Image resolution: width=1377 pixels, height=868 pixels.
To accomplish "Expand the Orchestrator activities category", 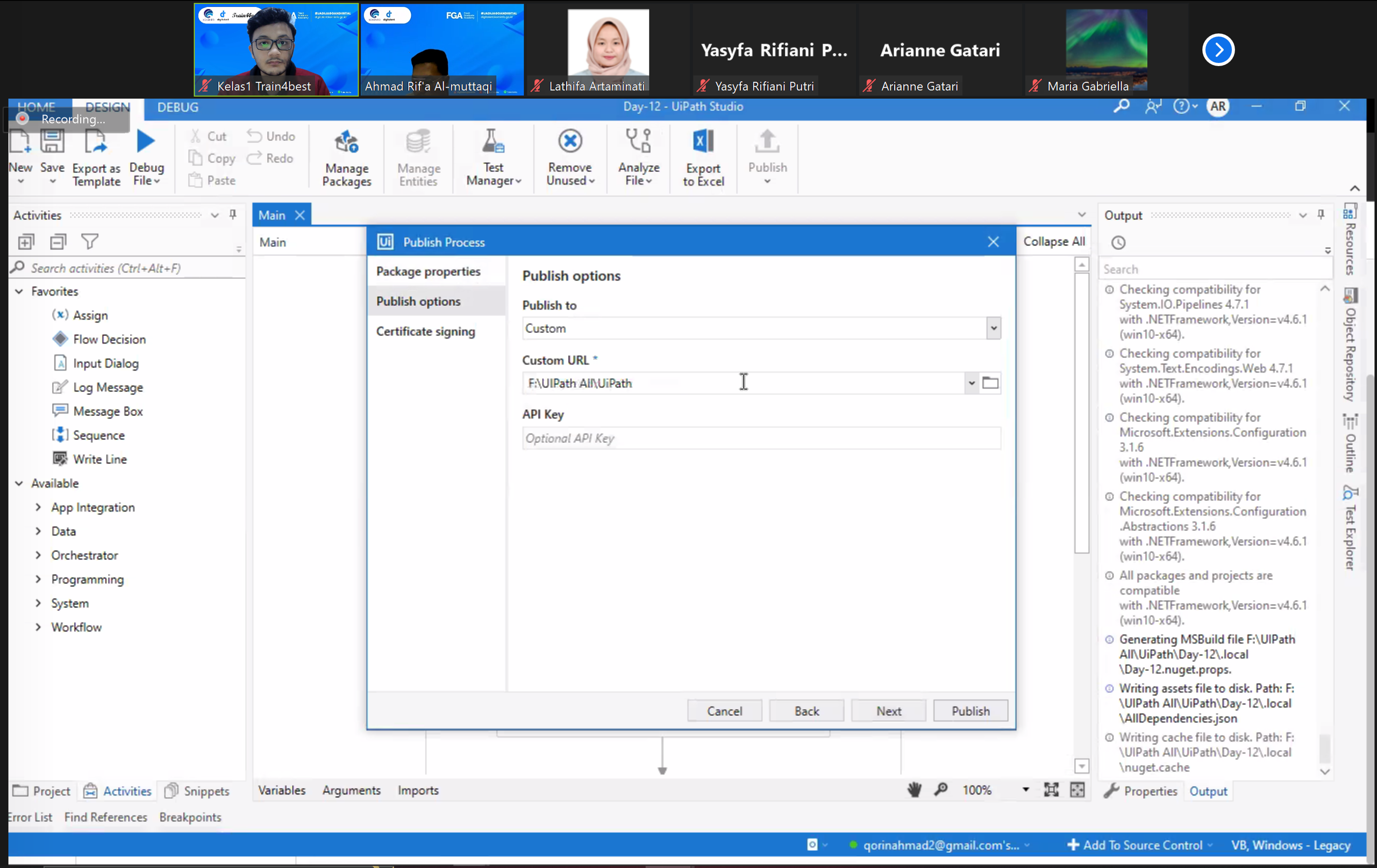I will 38,555.
